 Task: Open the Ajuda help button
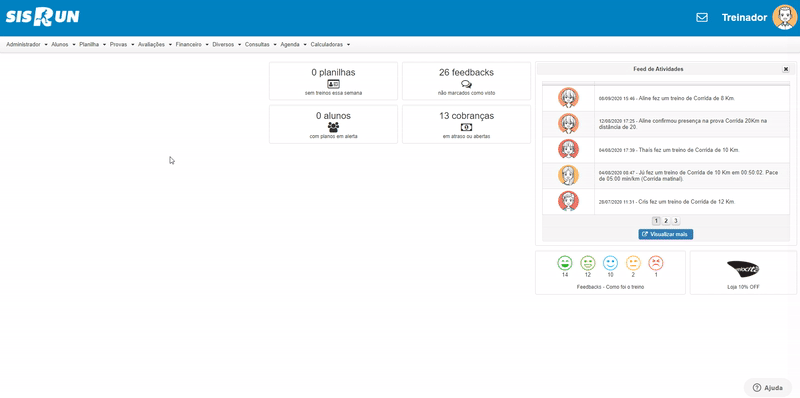tap(768, 388)
